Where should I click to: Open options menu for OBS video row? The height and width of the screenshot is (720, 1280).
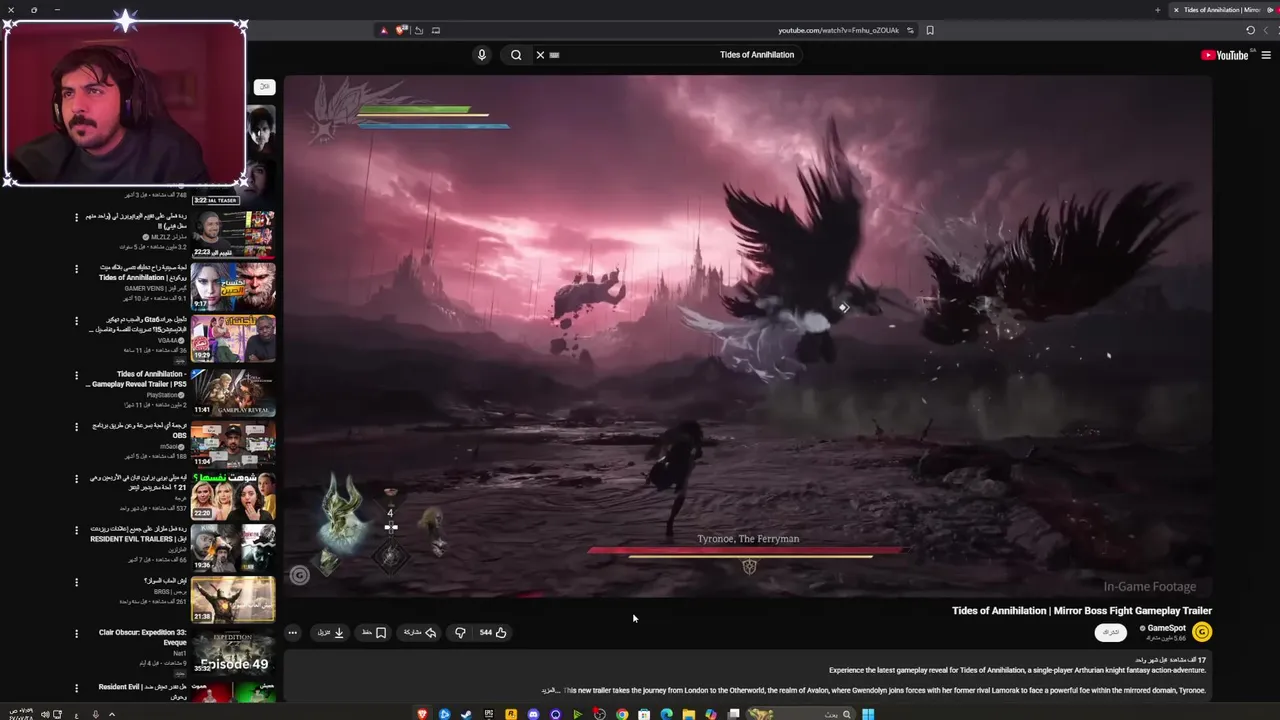tap(76, 427)
